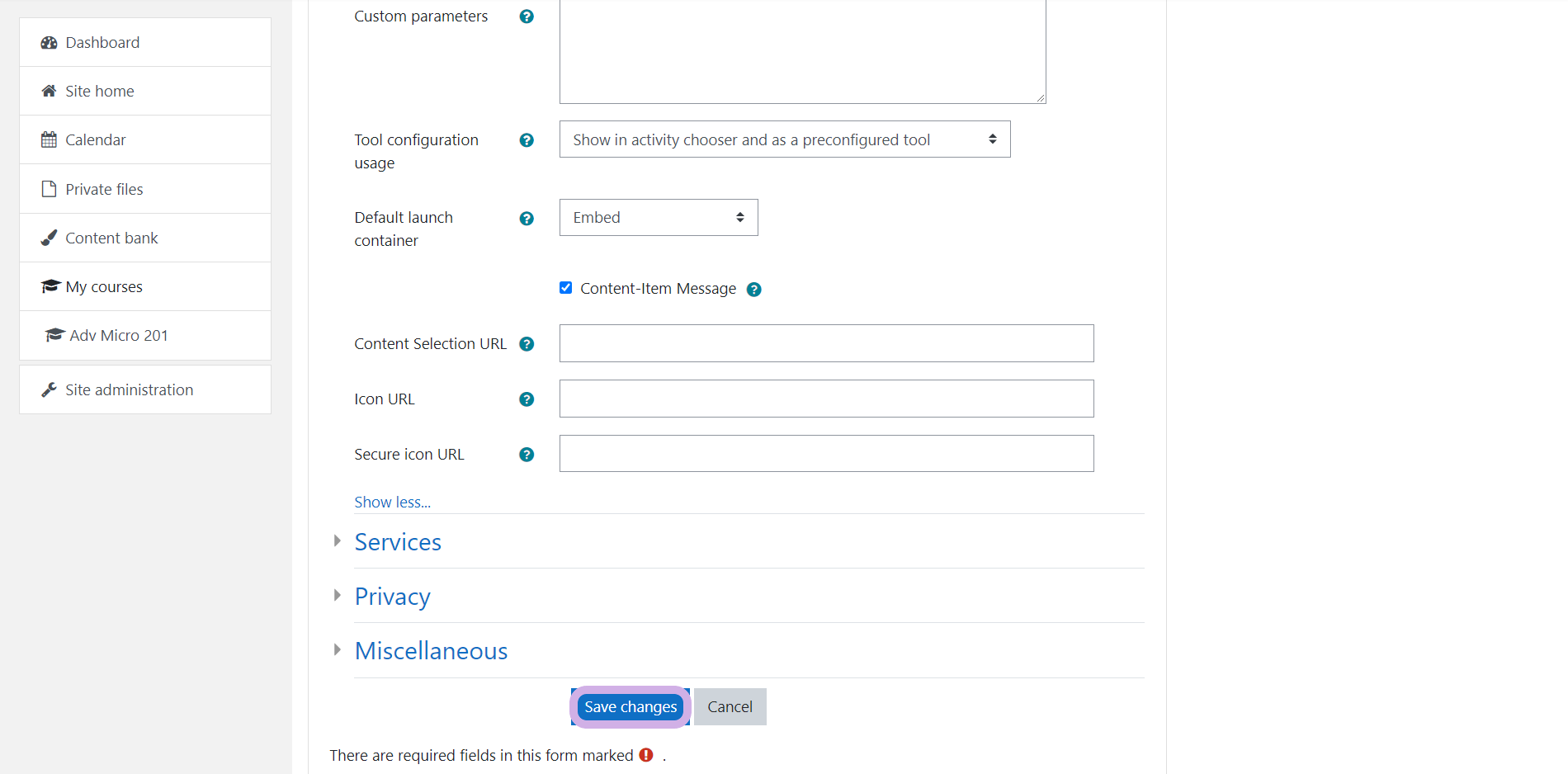Expand the Privacy section
The width and height of the screenshot is (1568, 774).
(392, 597)
